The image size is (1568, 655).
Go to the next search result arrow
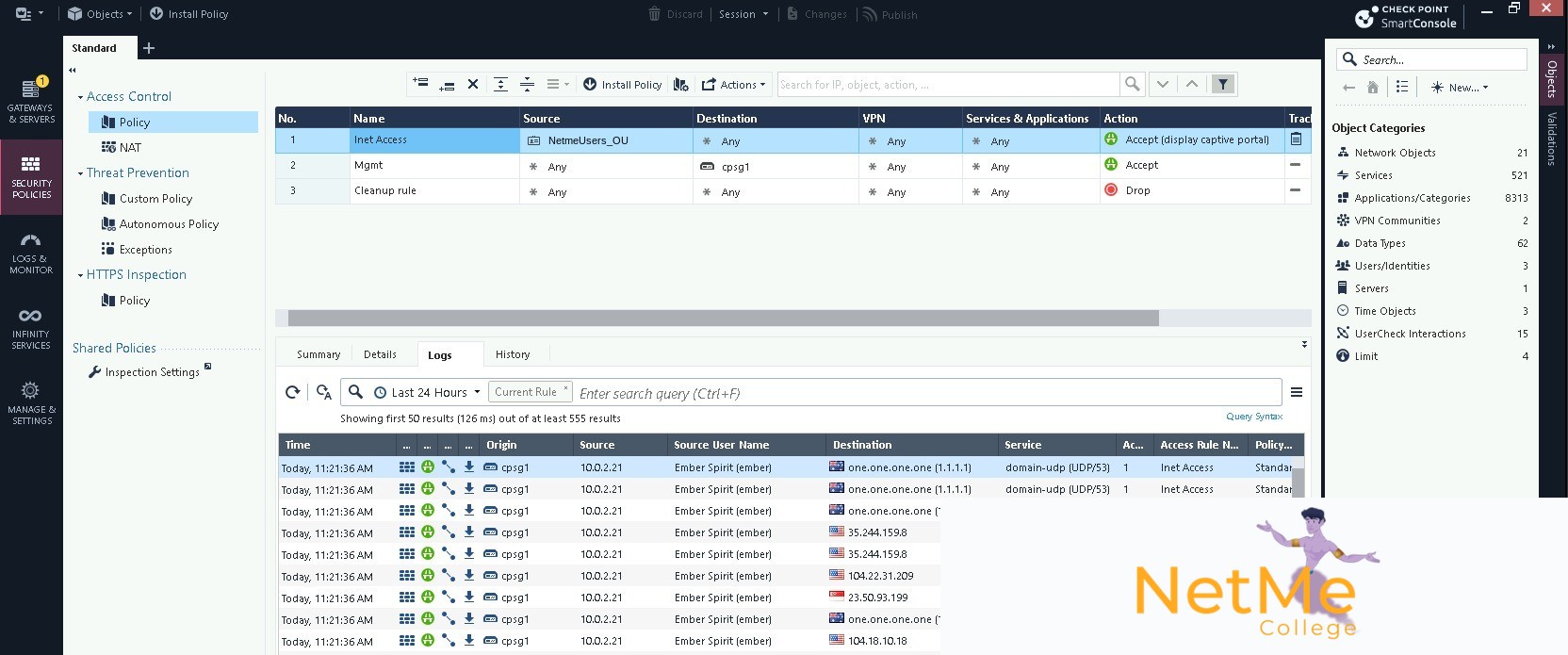tap(1163, 84)
